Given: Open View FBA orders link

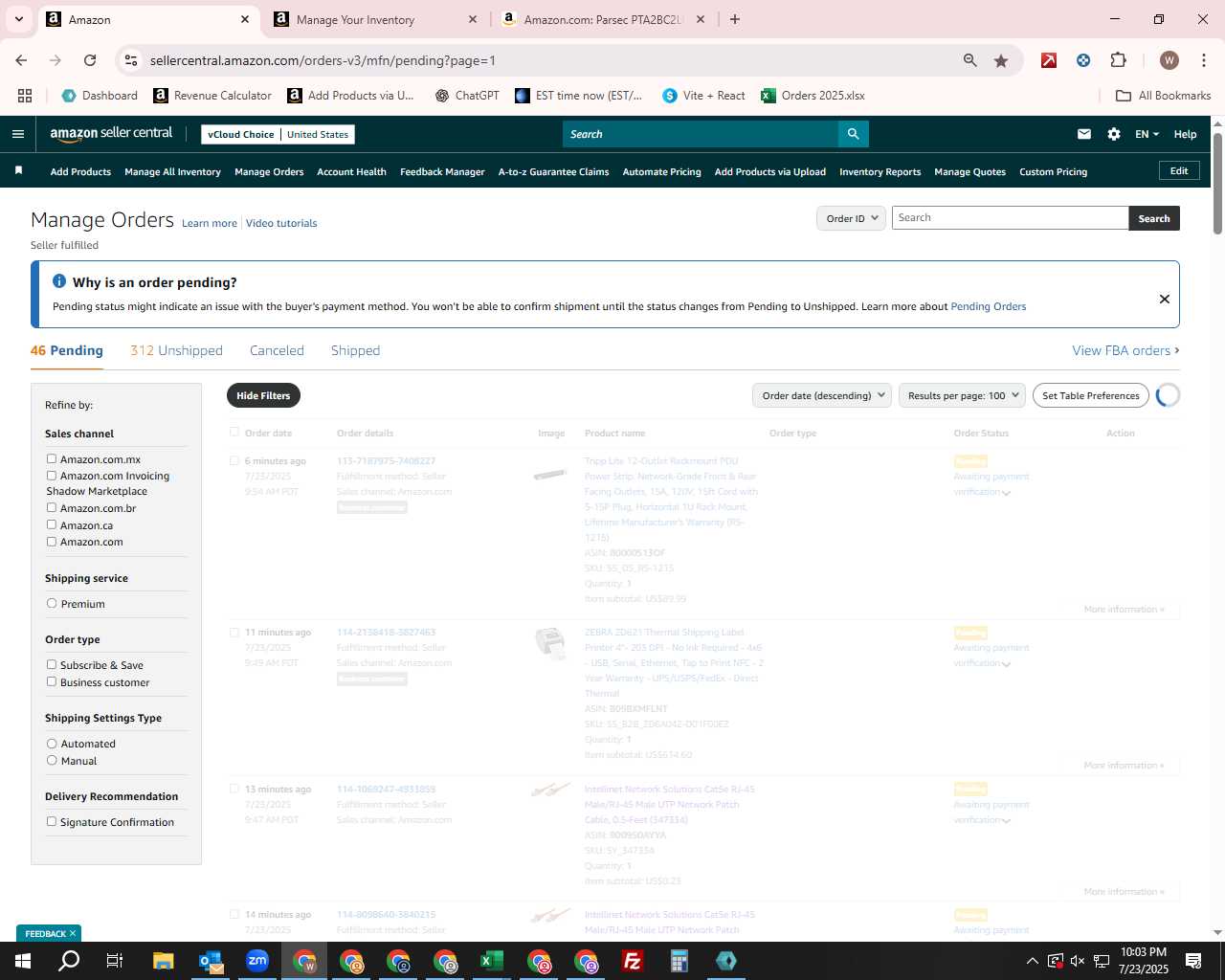Looking at the screenshot, I should point(1125,350).
